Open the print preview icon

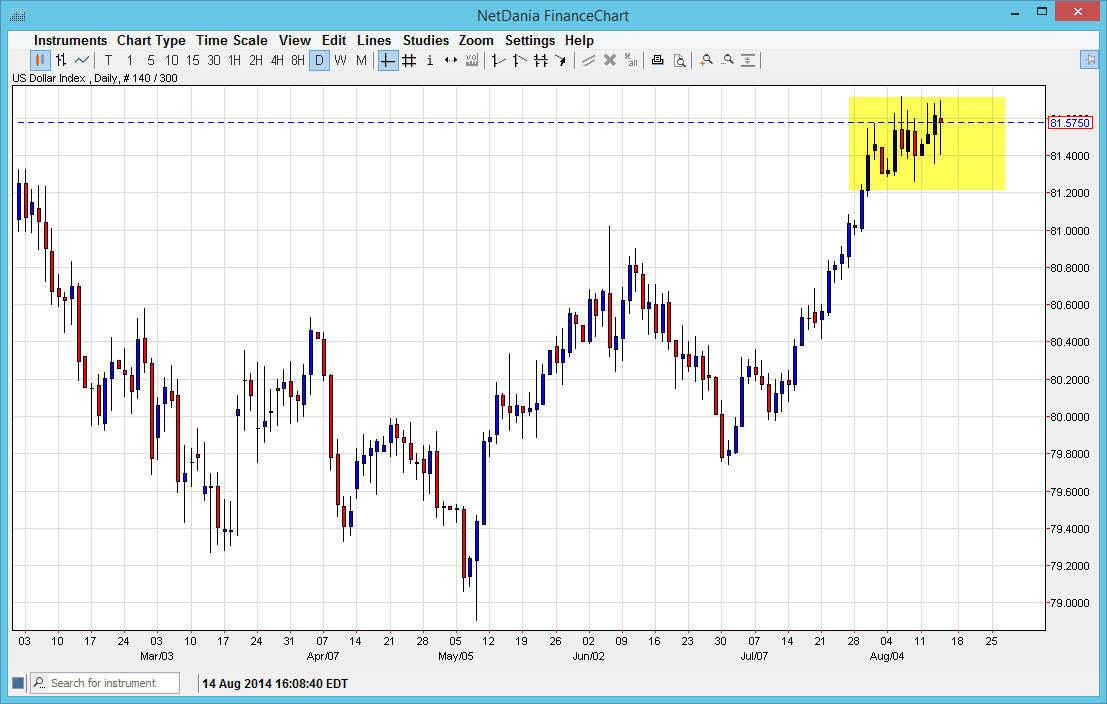[x=681, y=60]
